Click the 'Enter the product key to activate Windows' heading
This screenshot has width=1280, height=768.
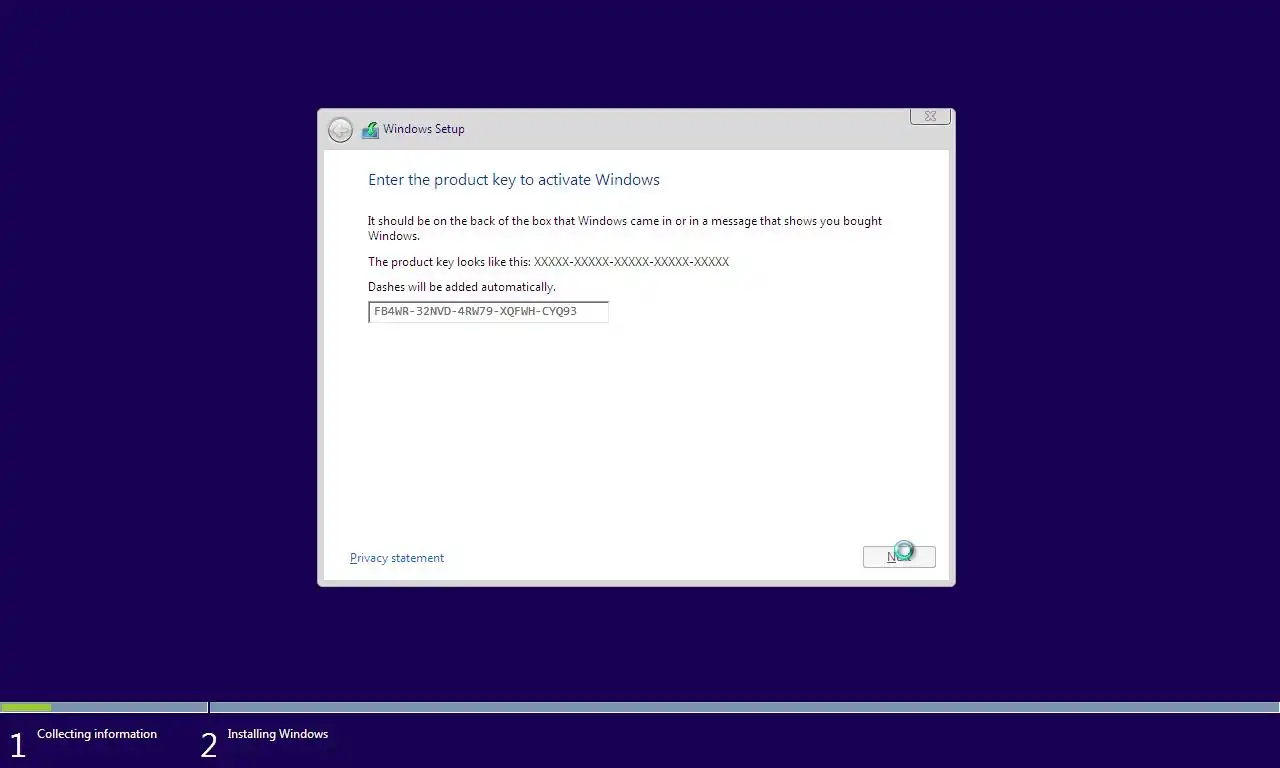pyautogui.click(x=514, y=180)
